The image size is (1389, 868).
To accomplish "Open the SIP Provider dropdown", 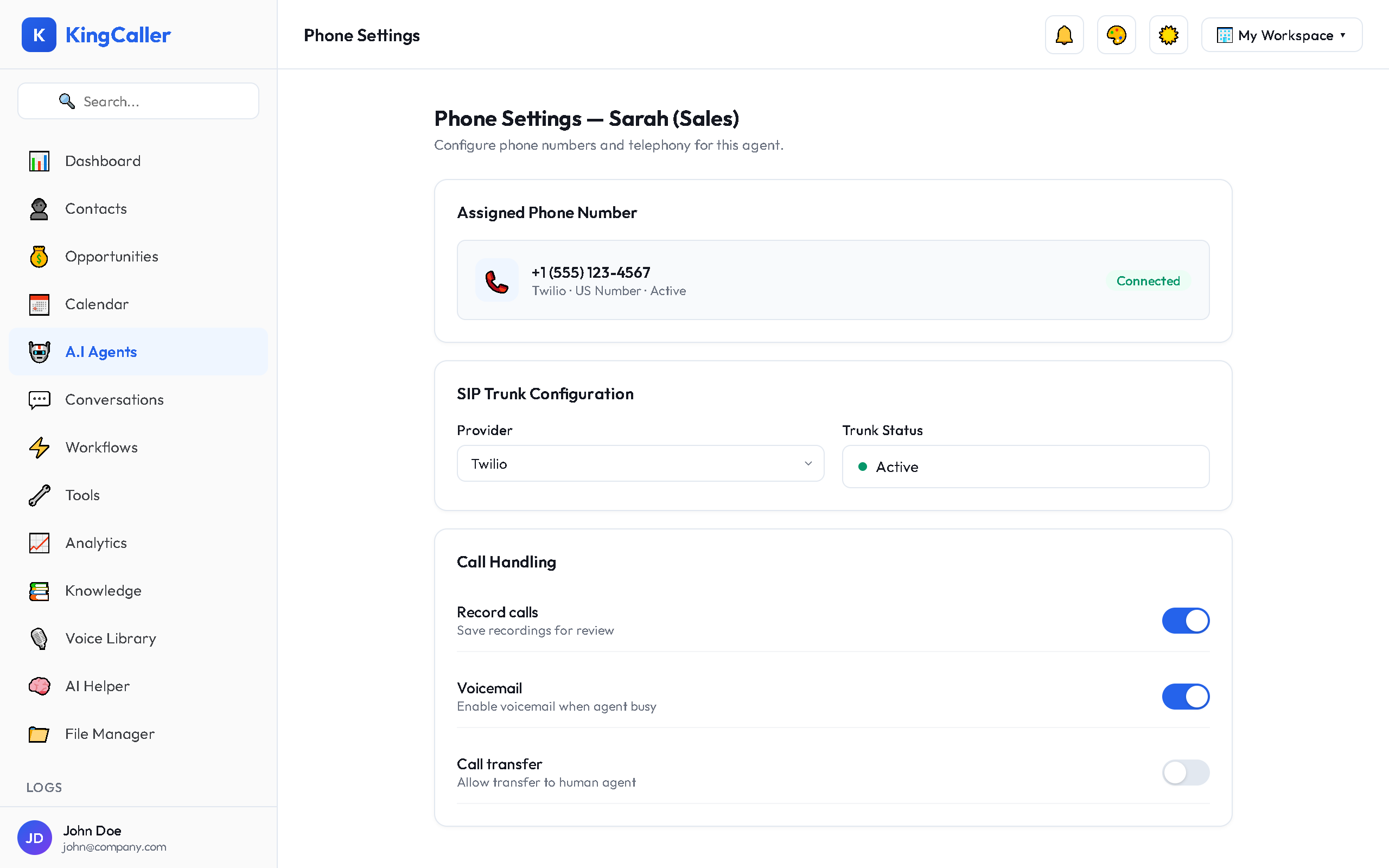I will tap(640, 463).
